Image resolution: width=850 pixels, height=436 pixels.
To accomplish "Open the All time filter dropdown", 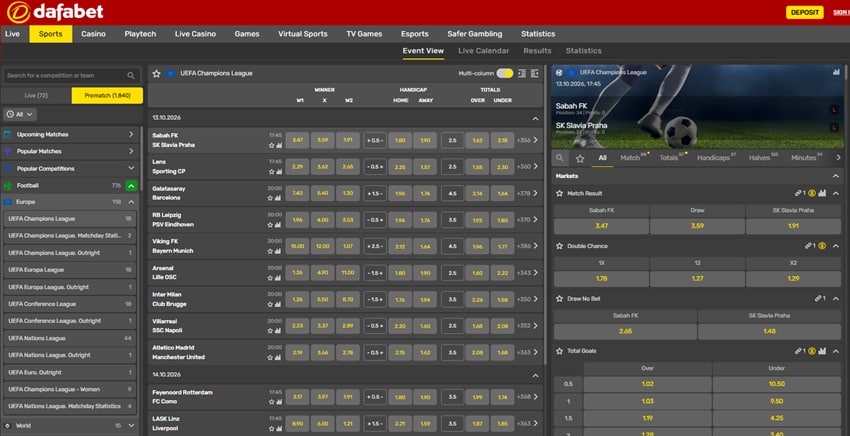I will click(20, 114).
